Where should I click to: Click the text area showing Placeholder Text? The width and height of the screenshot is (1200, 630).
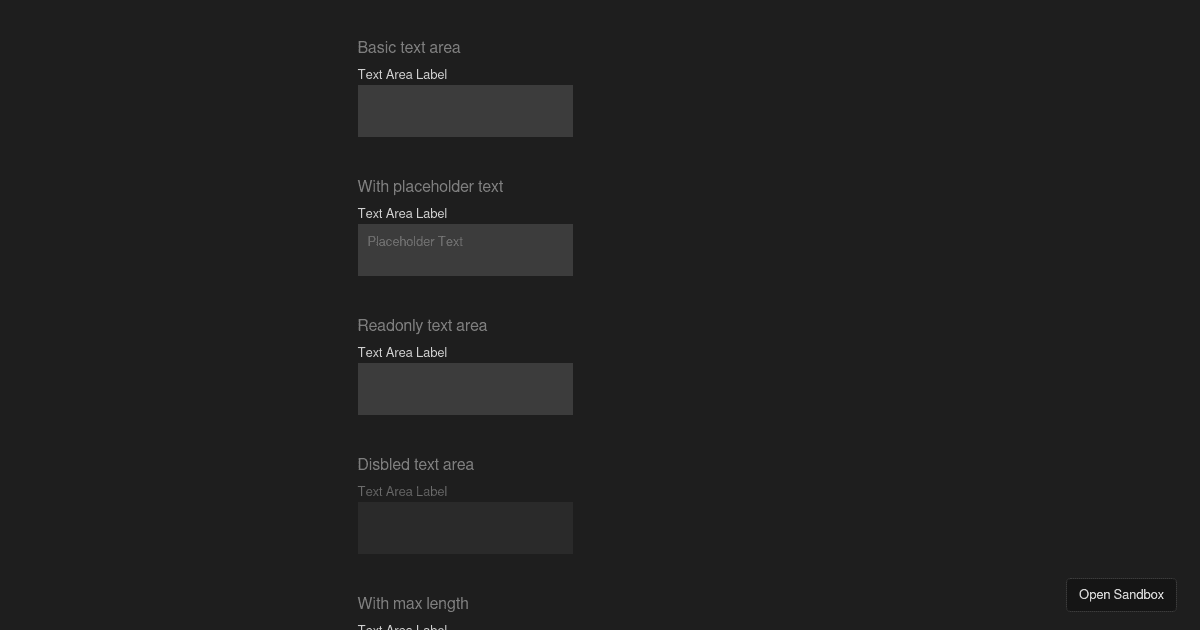click(x=465, y=250)
